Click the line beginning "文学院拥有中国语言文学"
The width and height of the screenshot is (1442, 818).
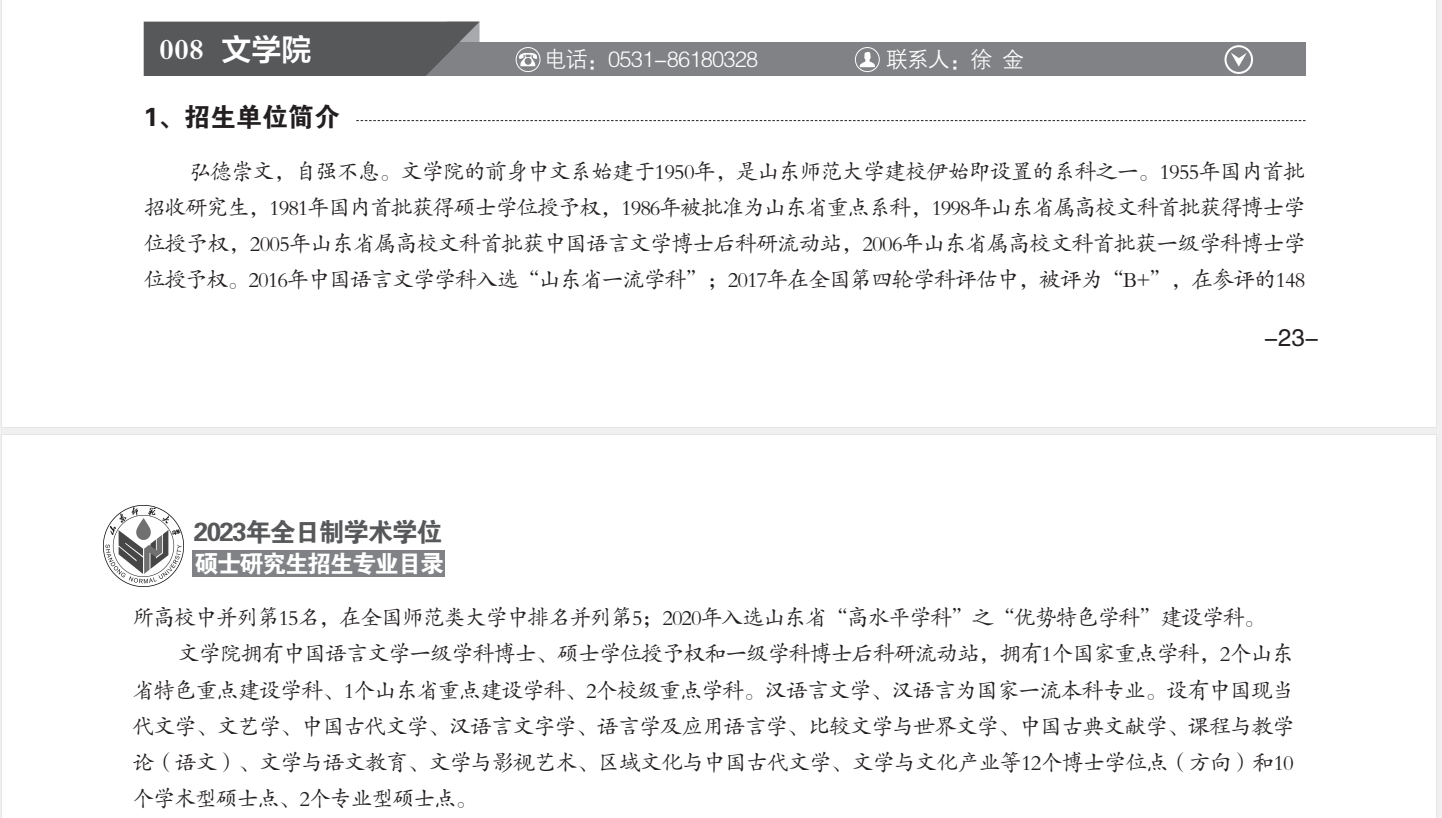(x=400, y=655)
